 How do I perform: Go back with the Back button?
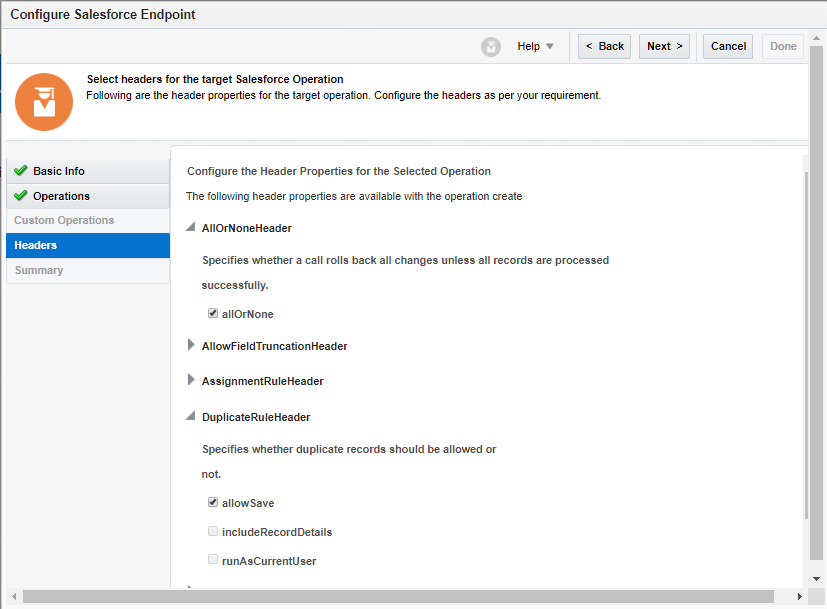coord(604,46)
